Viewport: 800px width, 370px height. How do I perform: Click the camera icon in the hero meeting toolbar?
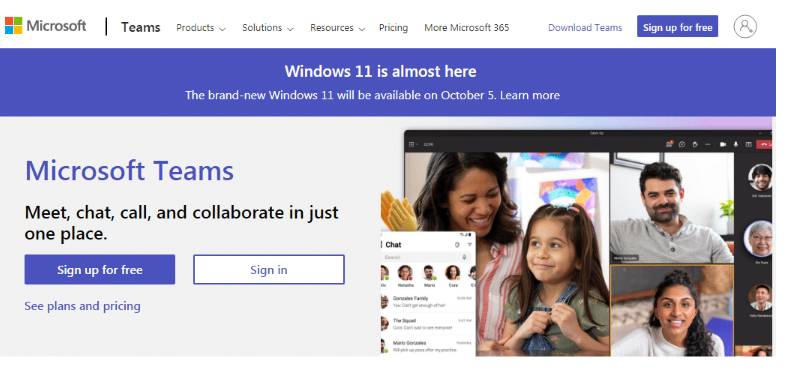[x=723, y=144]
